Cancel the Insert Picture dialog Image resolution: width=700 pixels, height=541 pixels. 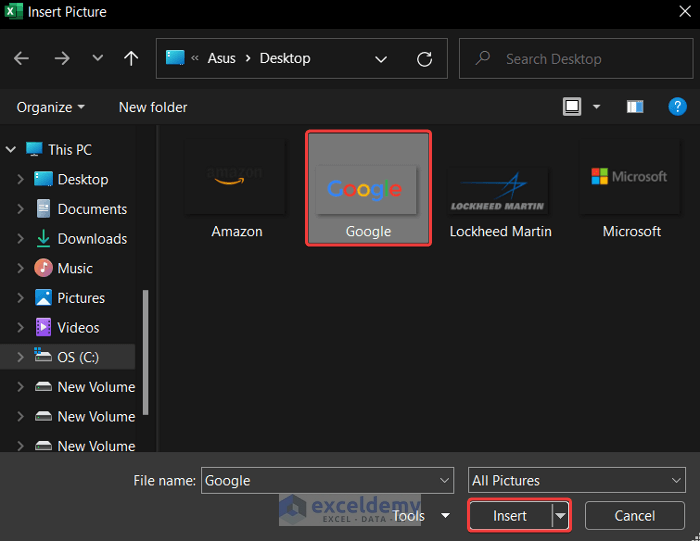[634, 516]
